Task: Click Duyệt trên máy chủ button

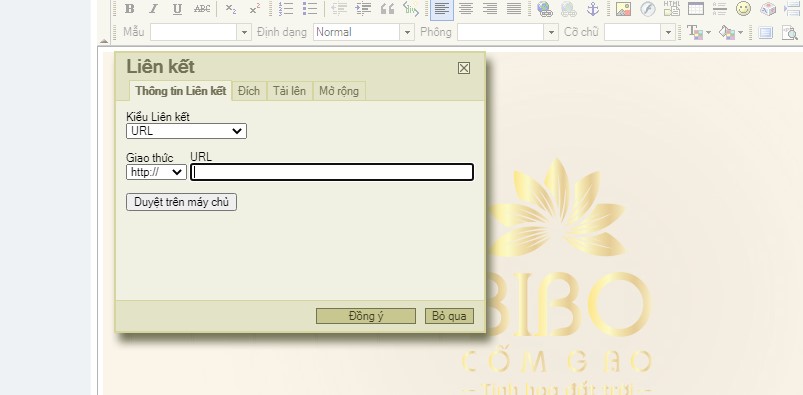Action: (x=181, y=202)
